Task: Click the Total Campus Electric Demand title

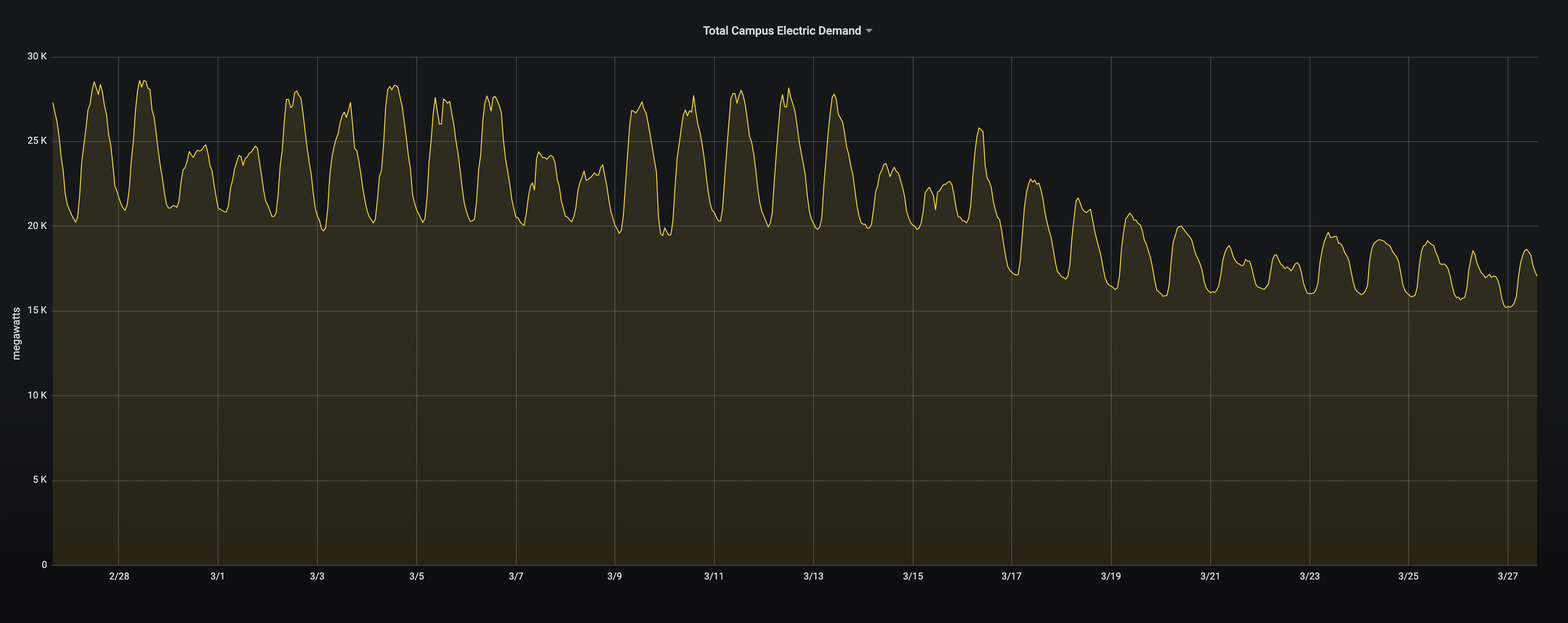Action: (x=782, y=31)
